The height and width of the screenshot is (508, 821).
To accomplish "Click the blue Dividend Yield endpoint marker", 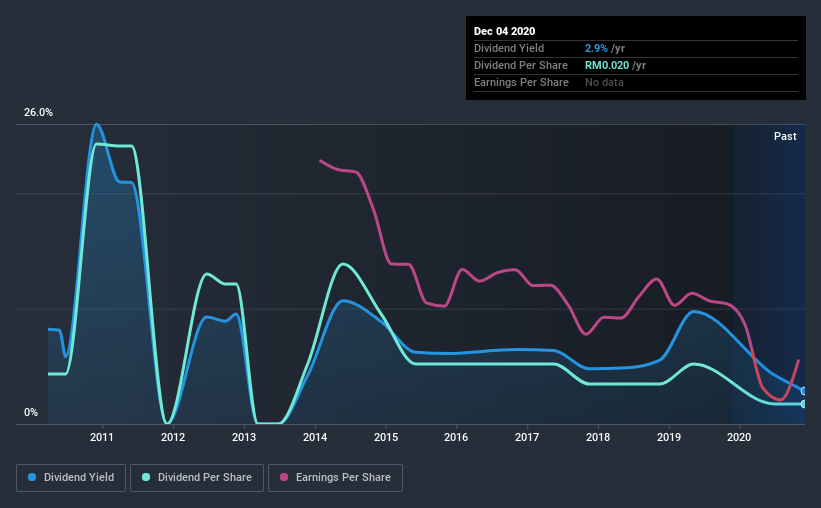I will point(804,391).
